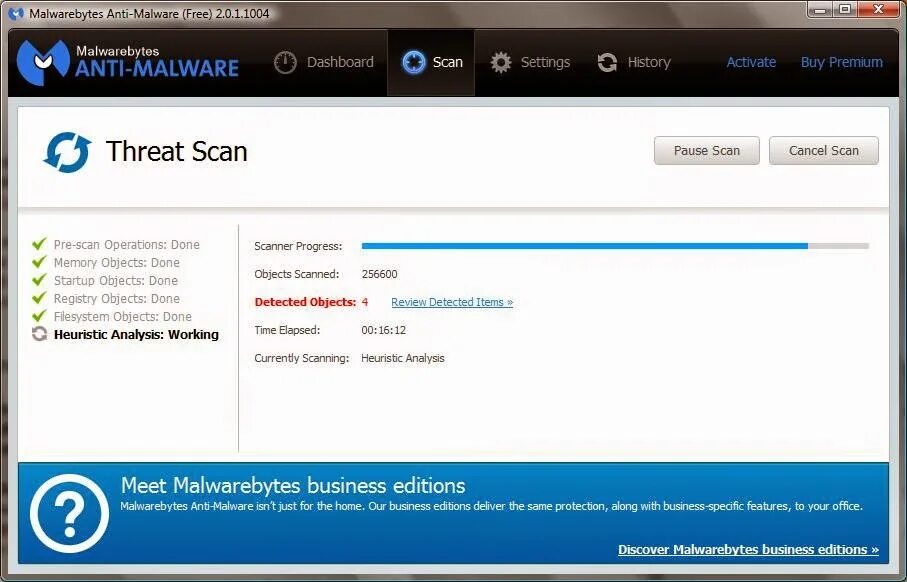Click the Filesystem Objects green checkmark

(39, 315)
